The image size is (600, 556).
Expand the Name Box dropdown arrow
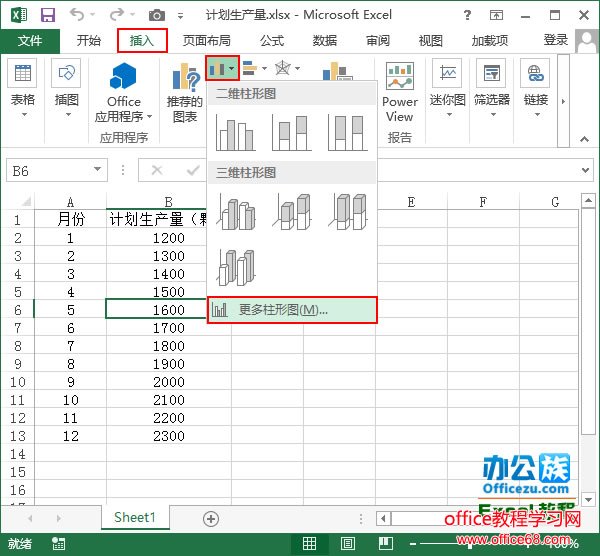(x=98, y=169)
